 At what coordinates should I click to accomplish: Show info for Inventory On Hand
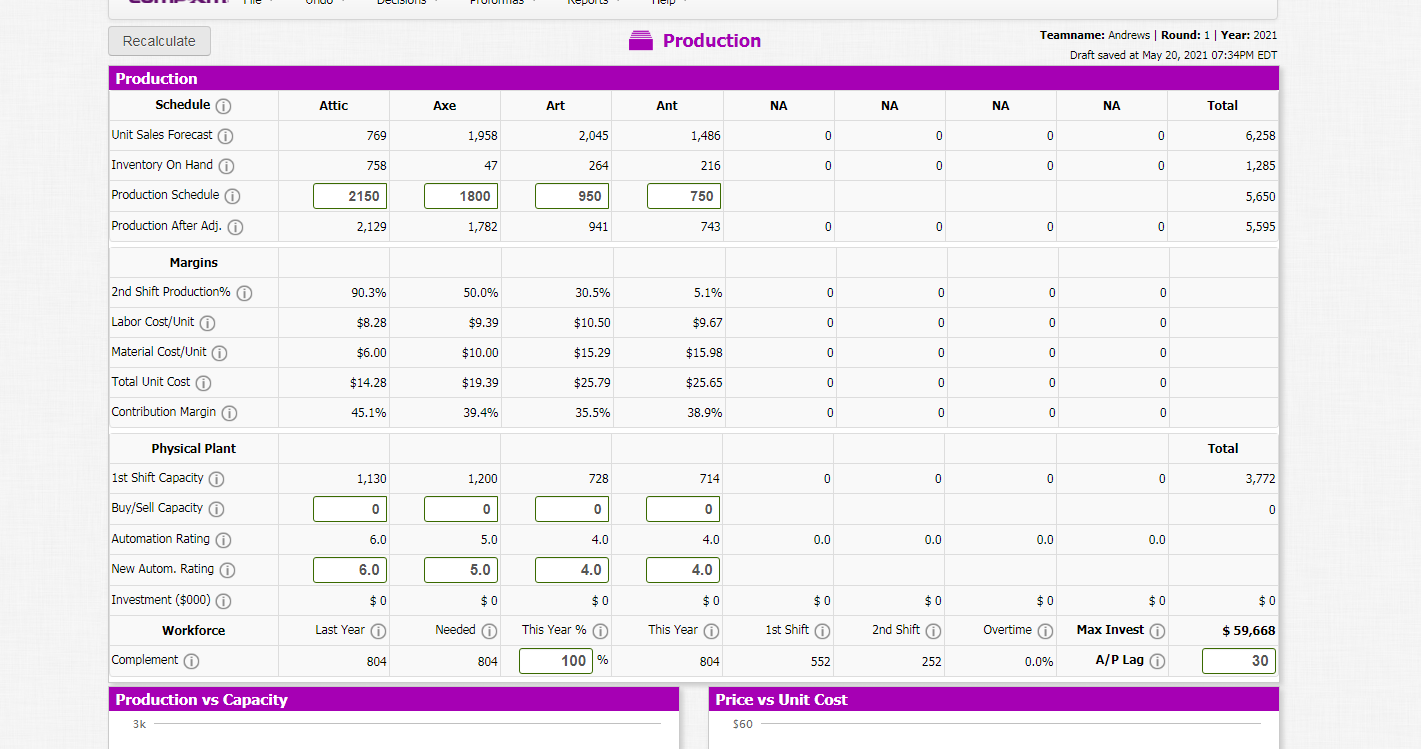(226, 166)
